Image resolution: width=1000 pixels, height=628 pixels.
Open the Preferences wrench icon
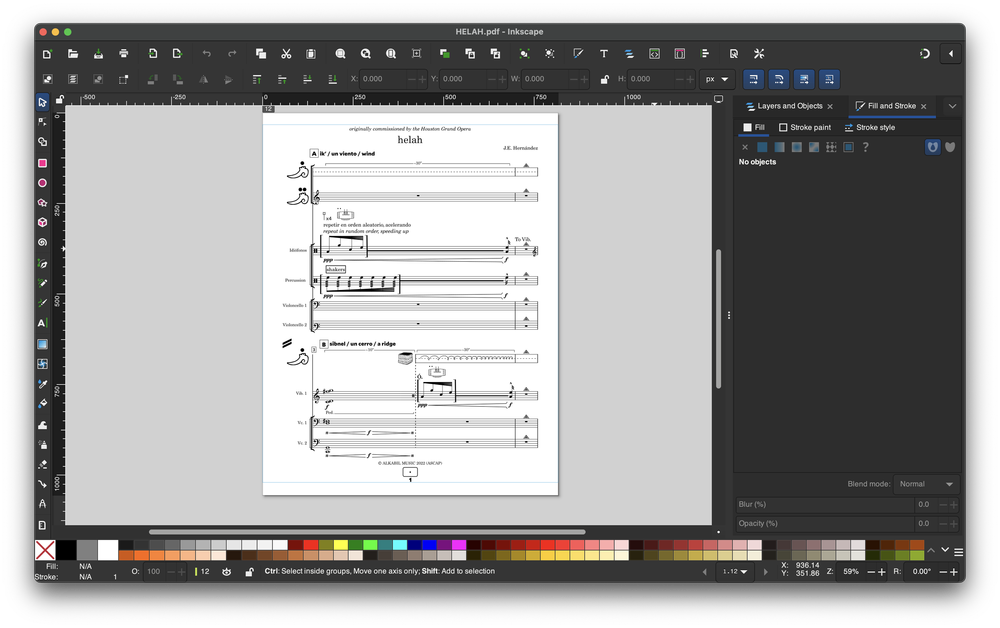pos(759,54)
